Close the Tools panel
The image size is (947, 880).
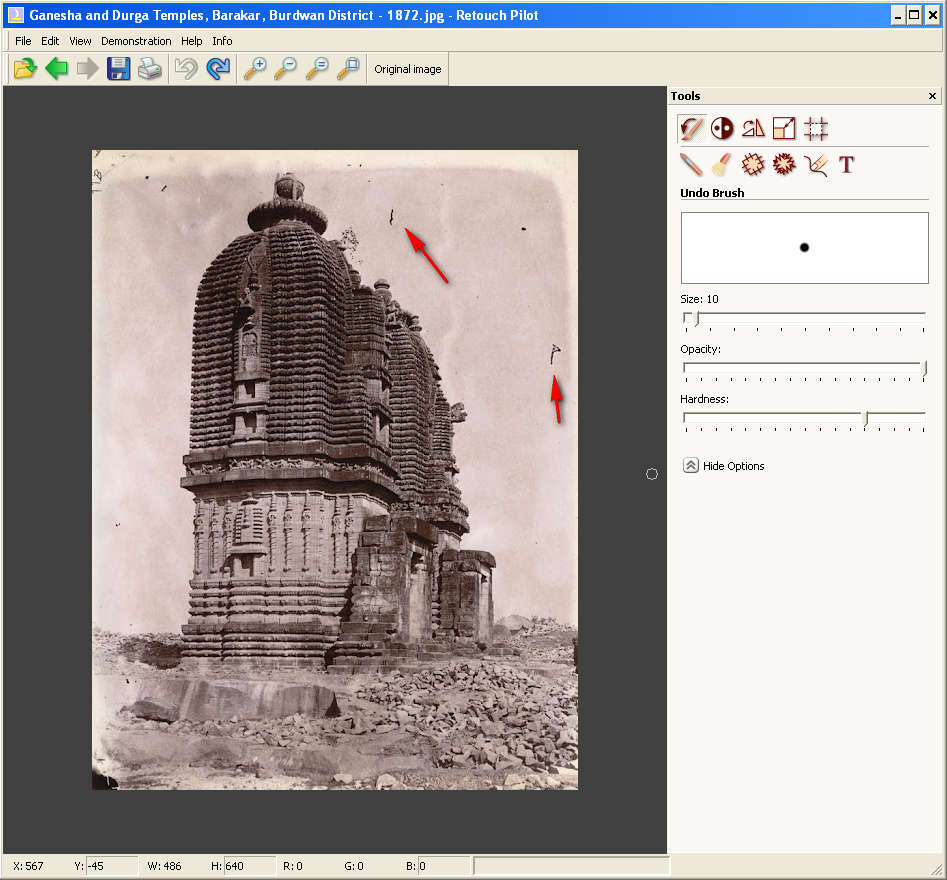[x=932, y=96]
